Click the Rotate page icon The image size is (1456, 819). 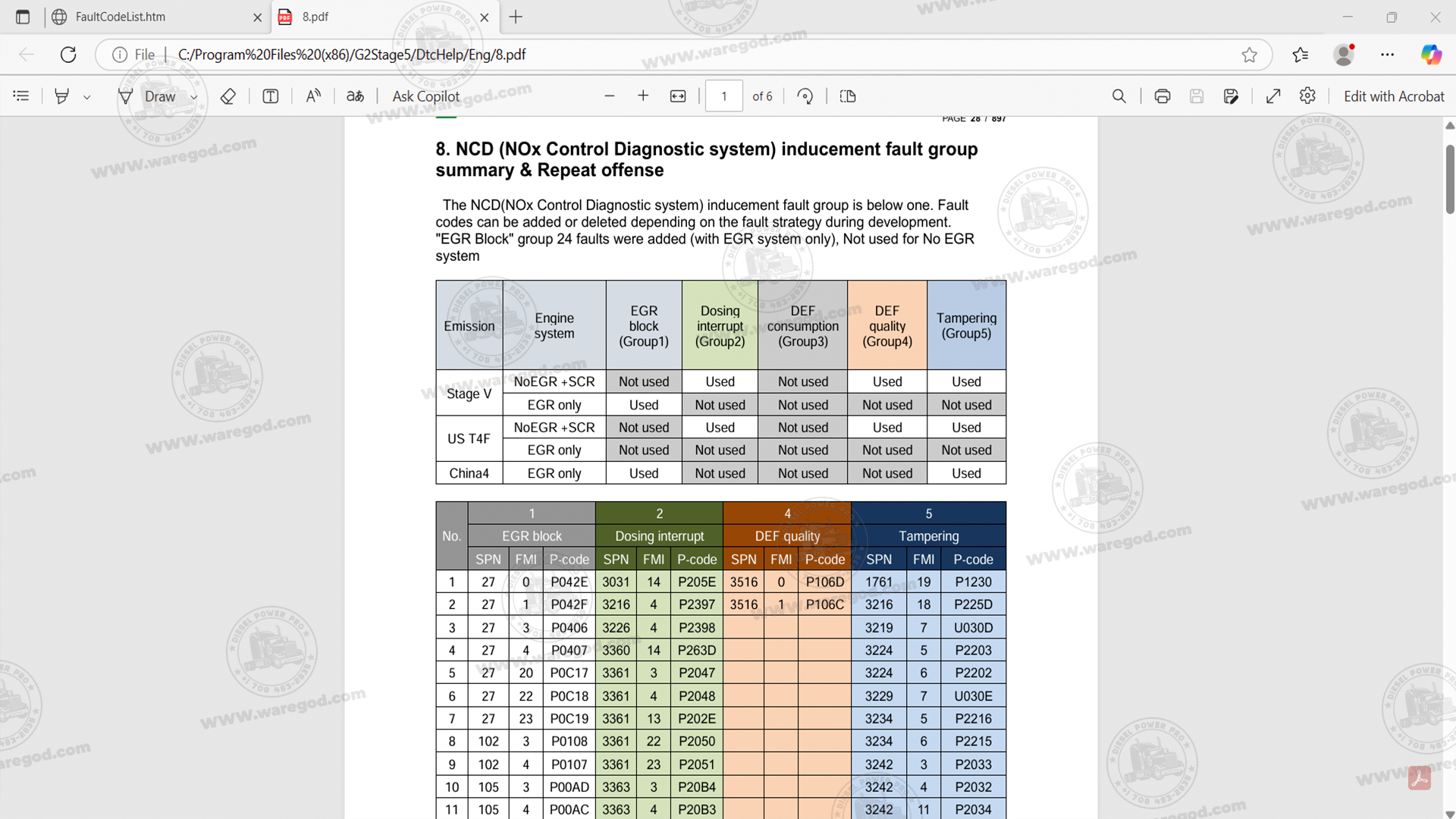click(x=805, y=96)
